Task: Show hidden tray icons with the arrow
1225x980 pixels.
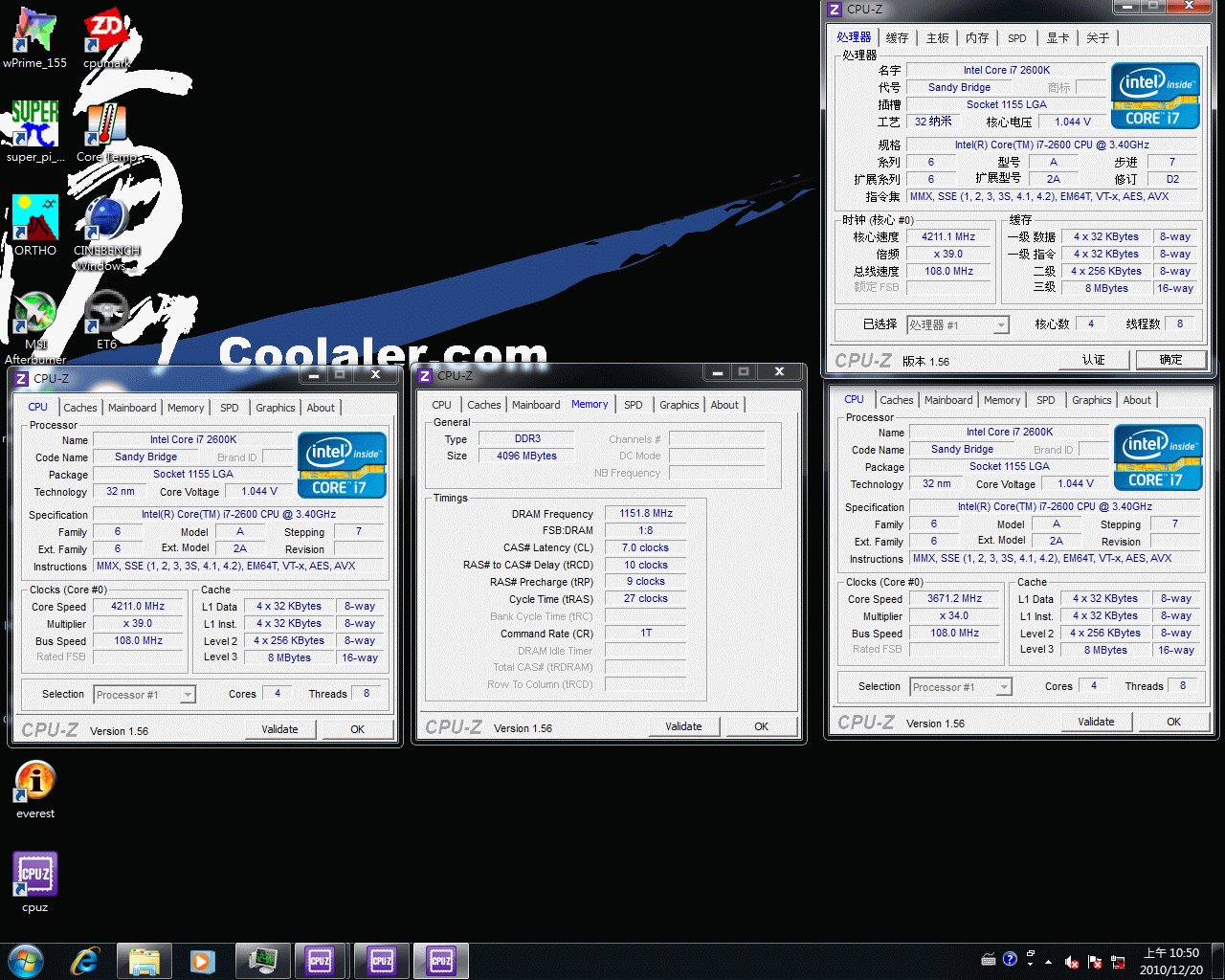Action: tap(1049, 962)
